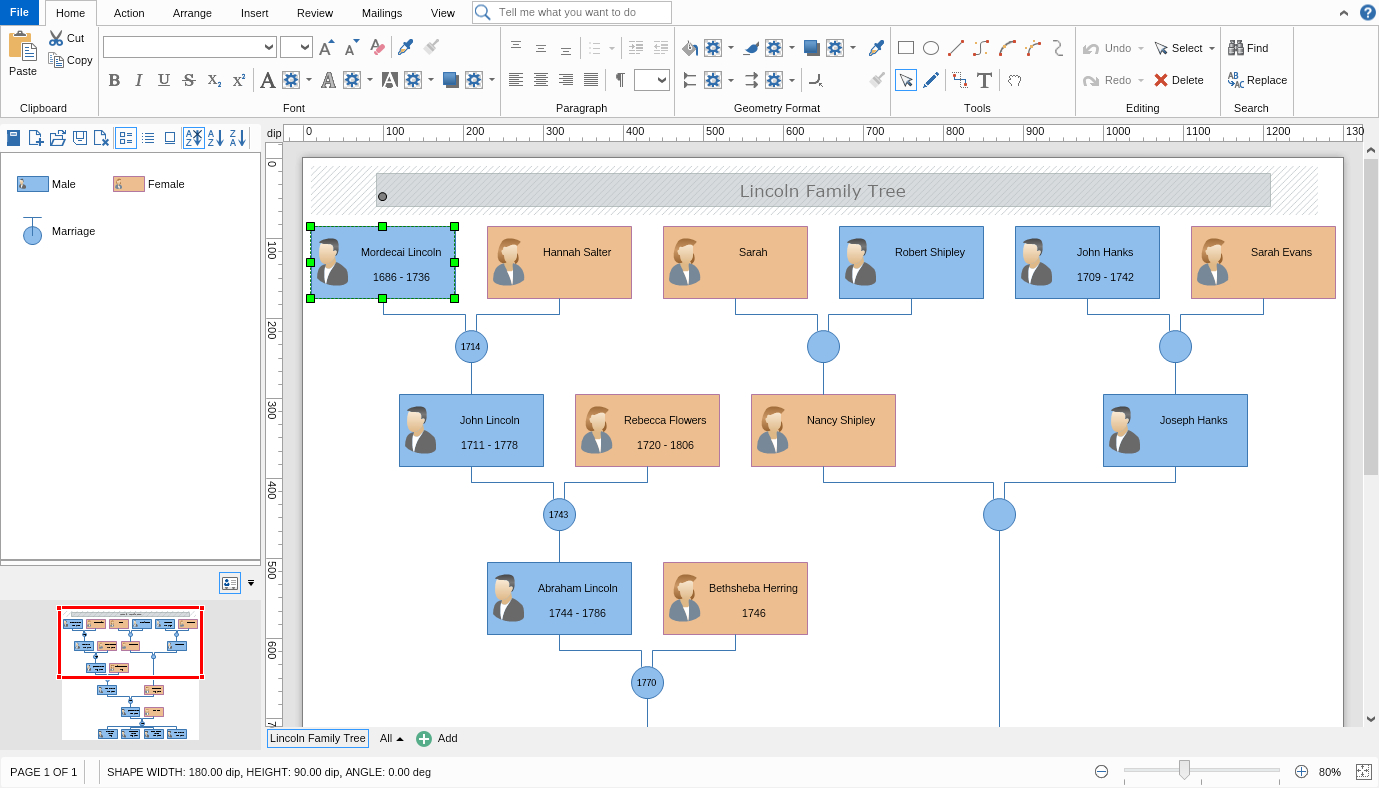Activate the Pencil tool in Tools
The height and width of the screenshot is (788, 1379).
[x=931, y=80]
